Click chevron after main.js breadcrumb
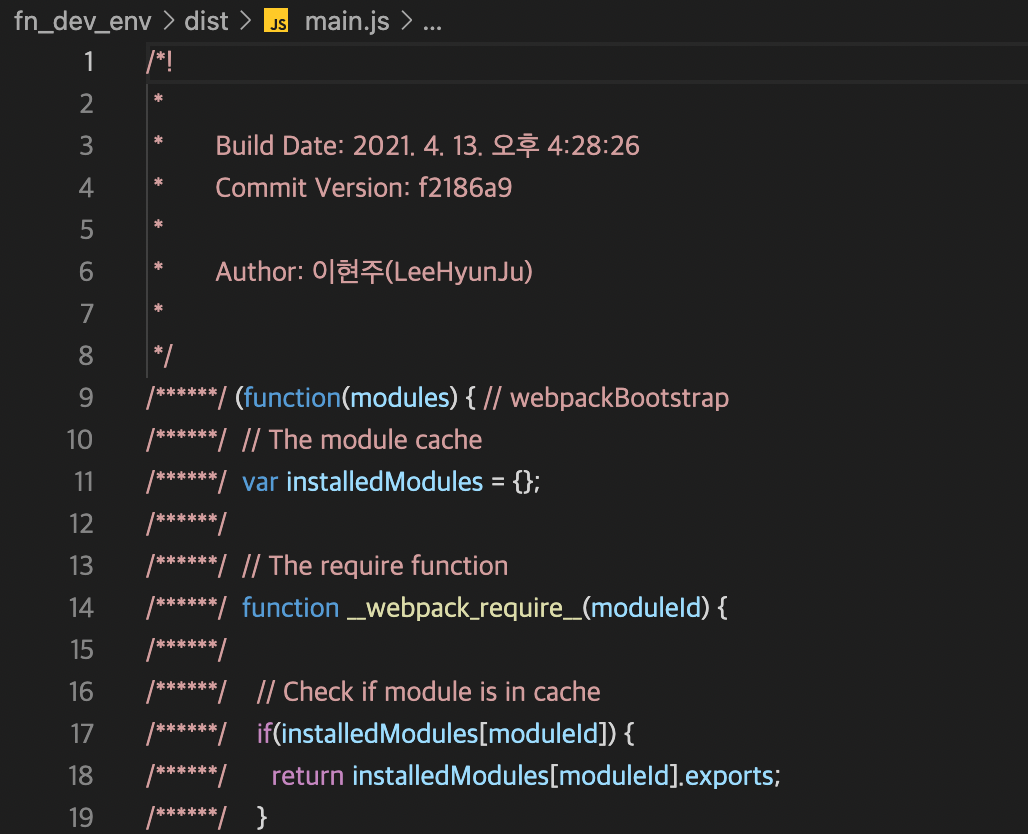The height and width of the screenshot is (834, 1028). tap(406, 22)
